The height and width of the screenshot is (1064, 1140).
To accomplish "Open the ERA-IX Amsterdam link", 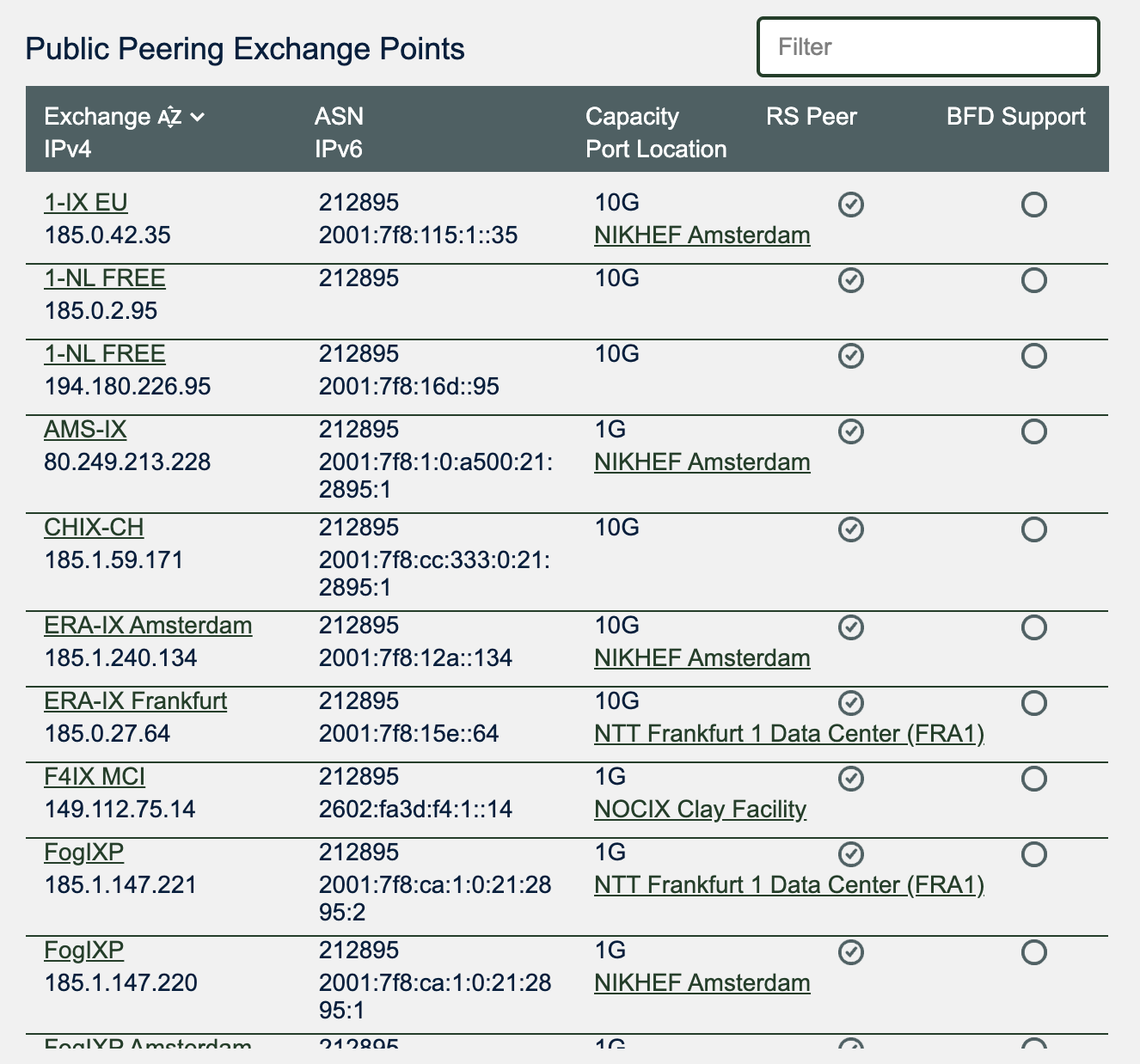I will [x=148, y=625].
